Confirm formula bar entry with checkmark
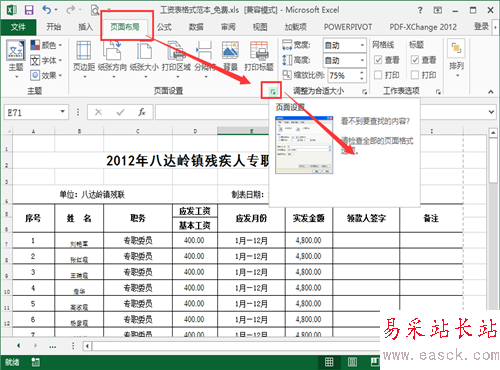The image size is (500, 370). pyautogui.click(x=120, y=112)
